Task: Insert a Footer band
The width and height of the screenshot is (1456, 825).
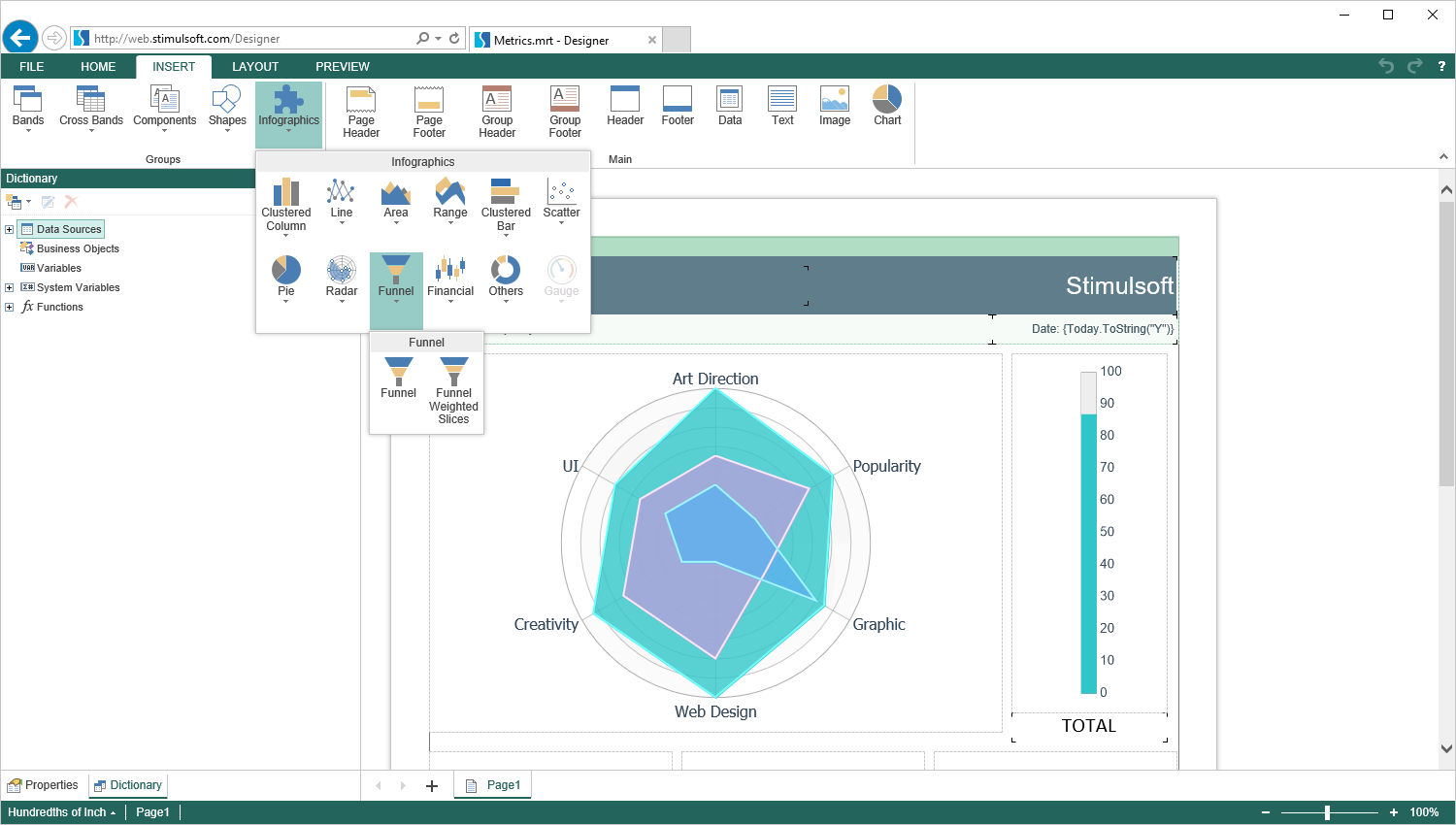Action: tap(678, 107)
